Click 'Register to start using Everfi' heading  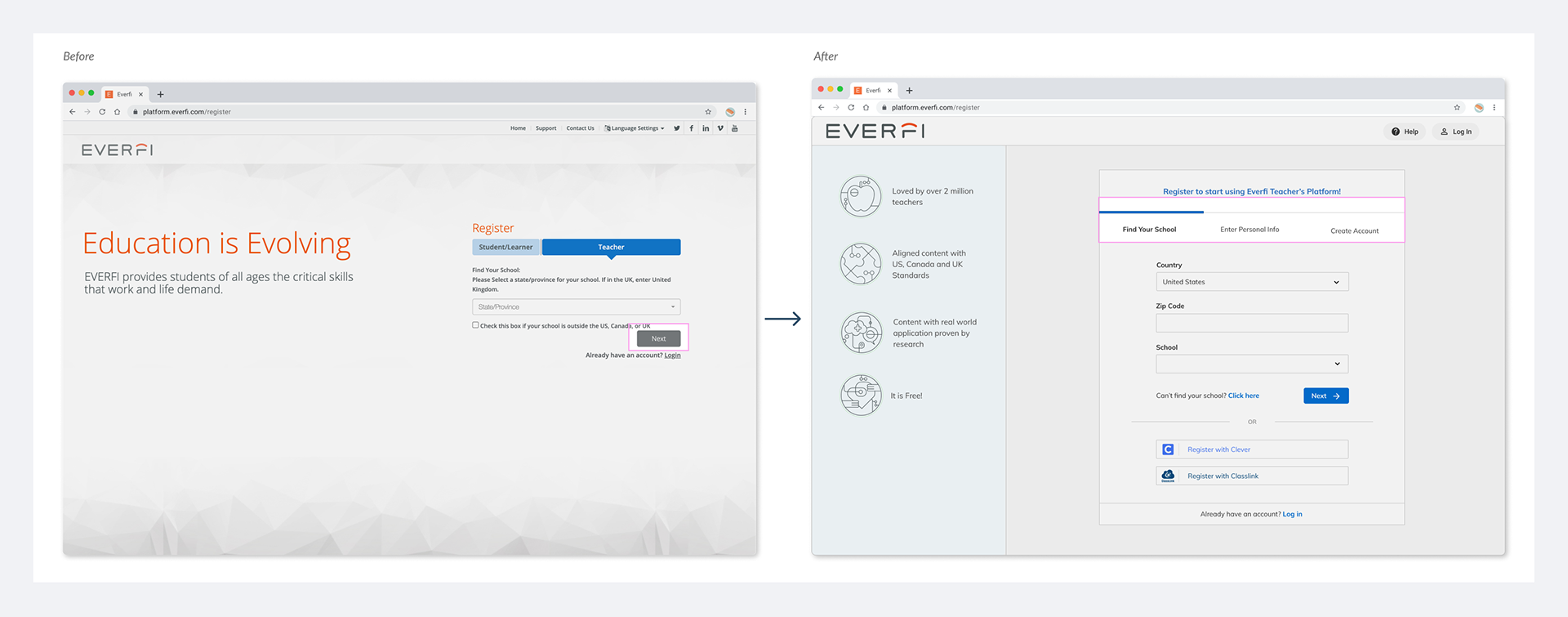tap(1251, 191)
